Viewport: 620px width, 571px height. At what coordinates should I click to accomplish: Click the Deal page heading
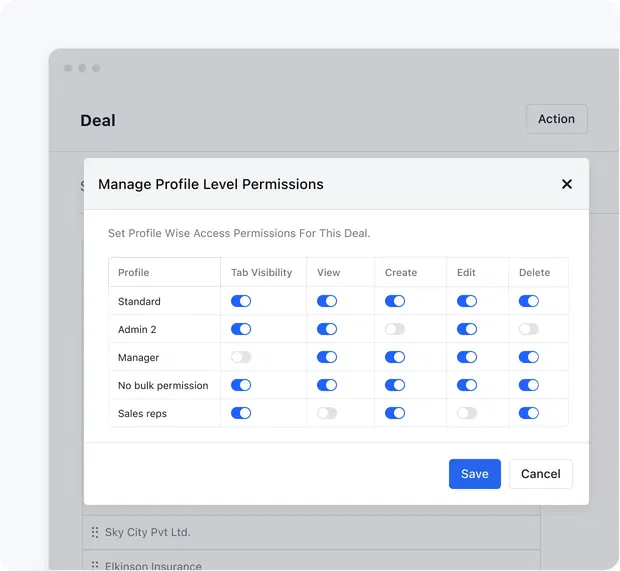(98, 120)
